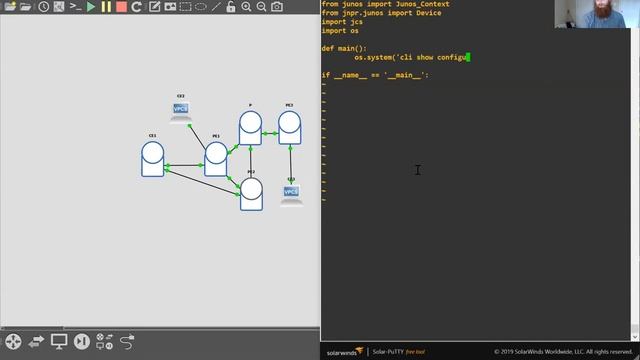Zoom out on the topology canvas
The height and width of the screenshot is (360, 640).
pos(261,7)
